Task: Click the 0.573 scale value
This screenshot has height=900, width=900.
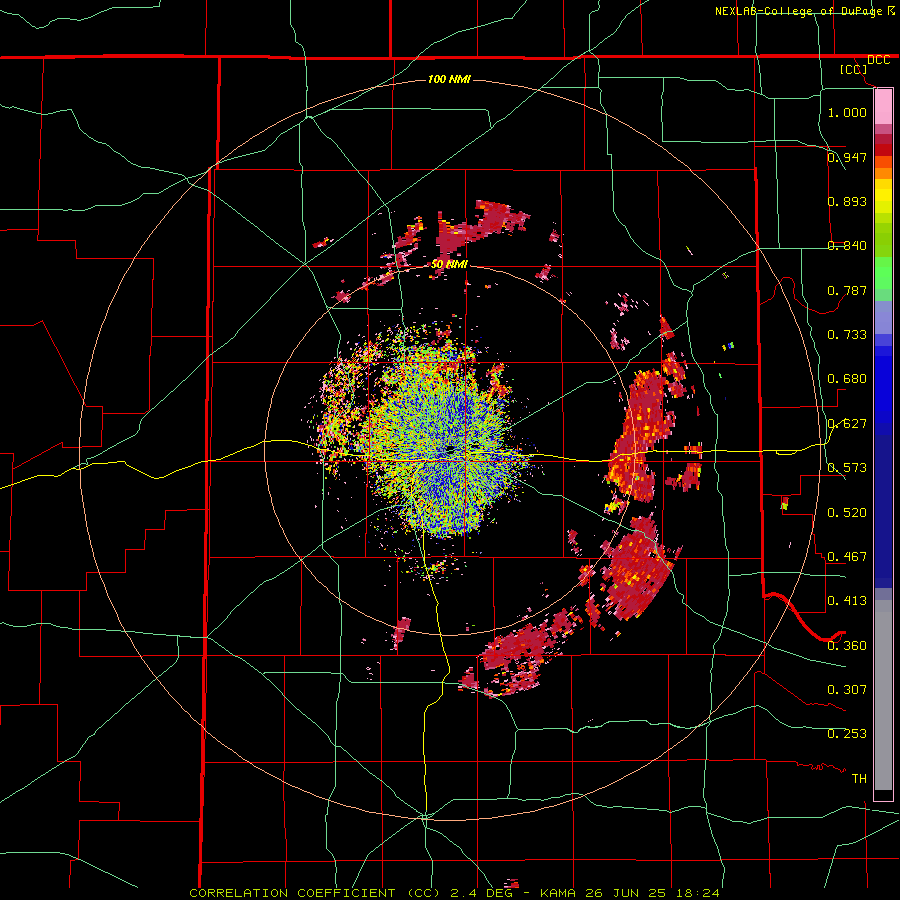Action: [847, 468]
